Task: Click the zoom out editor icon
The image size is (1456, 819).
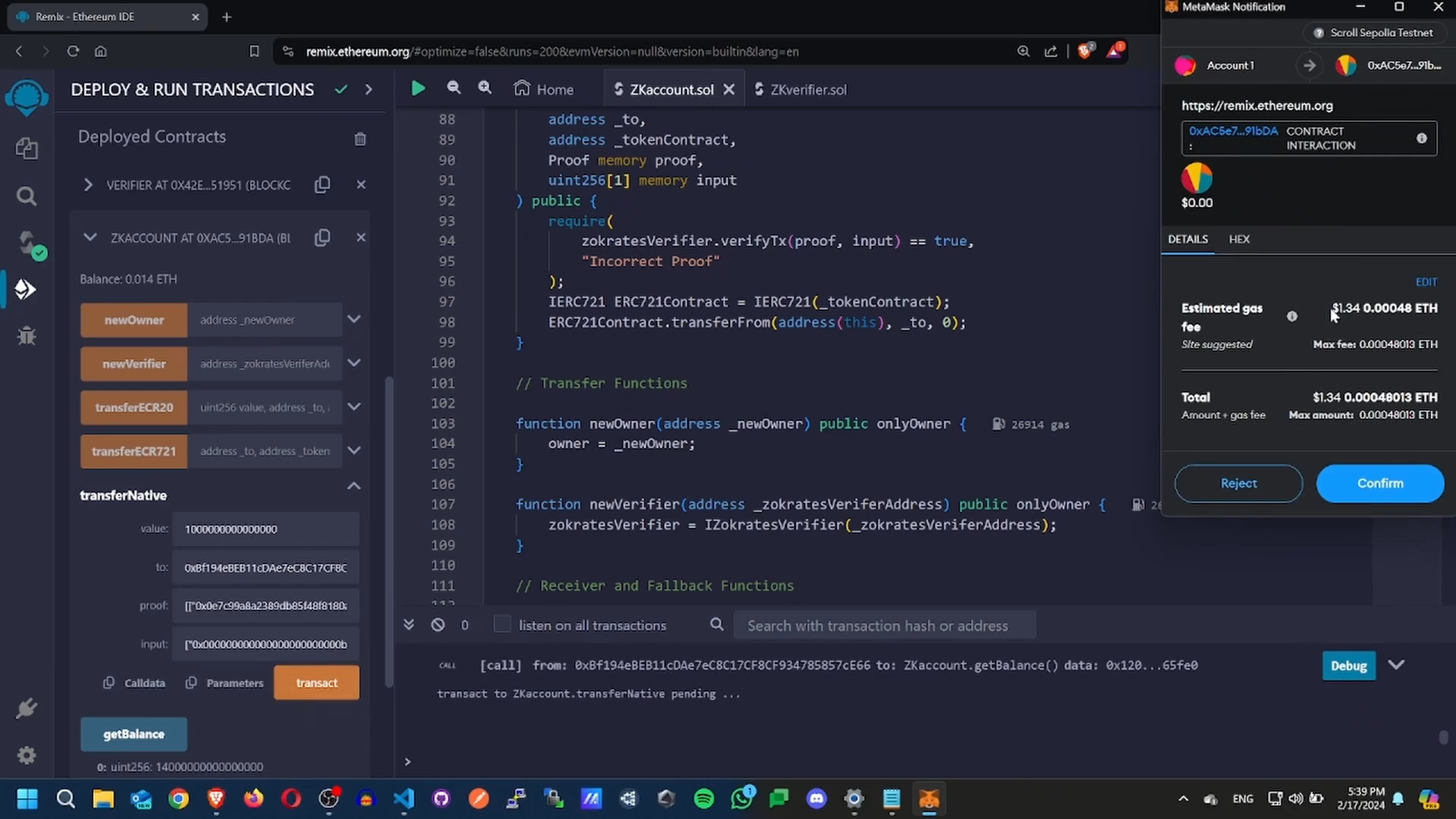Action: click(x=453, y=88)
